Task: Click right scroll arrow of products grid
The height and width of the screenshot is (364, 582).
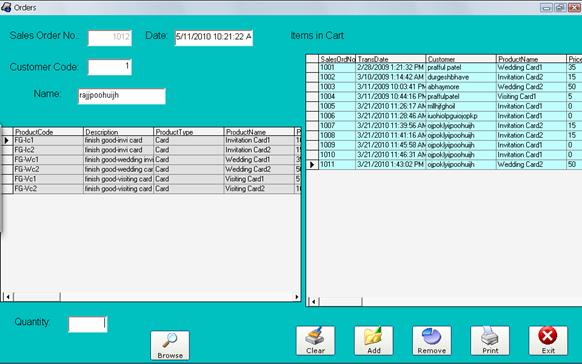Action: (x=297, y=297)
